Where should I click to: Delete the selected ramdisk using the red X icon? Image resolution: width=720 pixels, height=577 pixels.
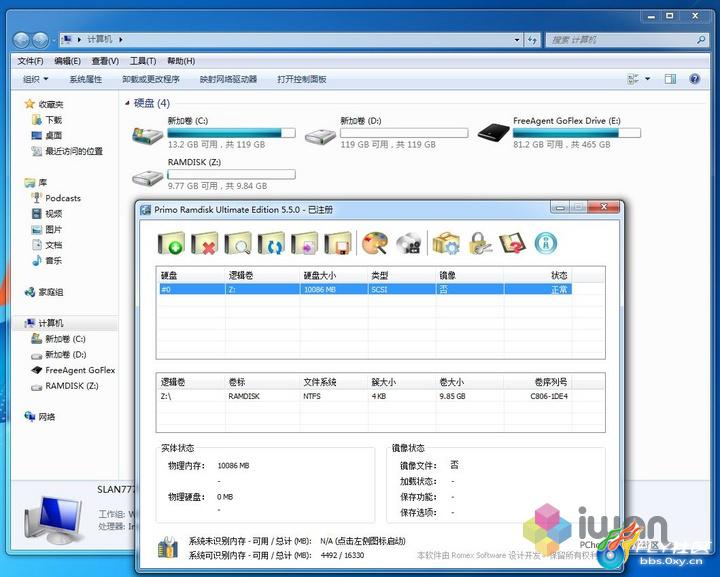[x=204, y=243]
